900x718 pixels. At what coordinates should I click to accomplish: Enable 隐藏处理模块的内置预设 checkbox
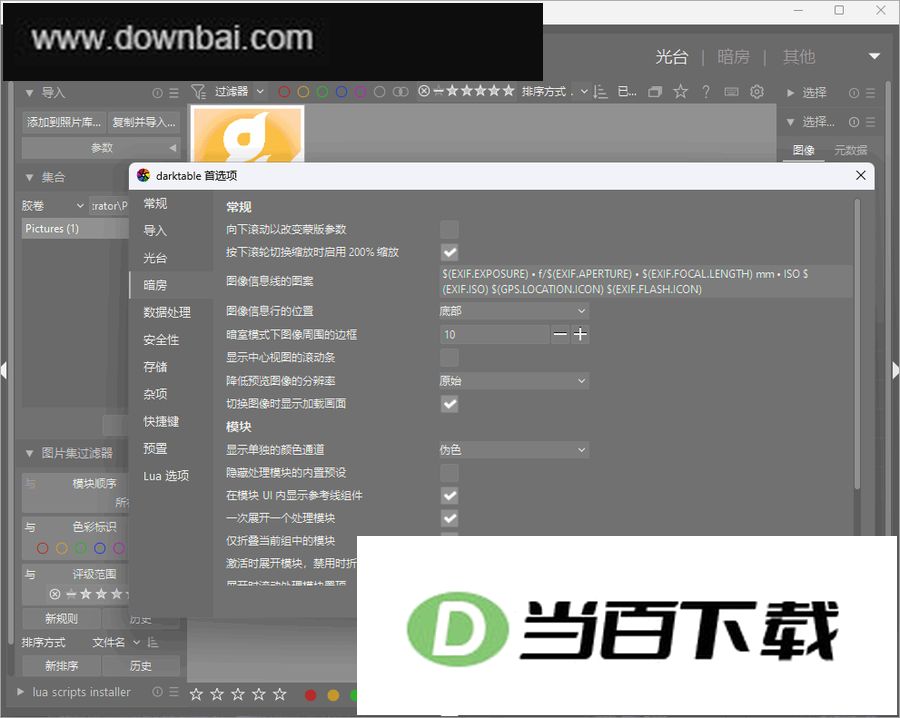(x=449, y=473)
